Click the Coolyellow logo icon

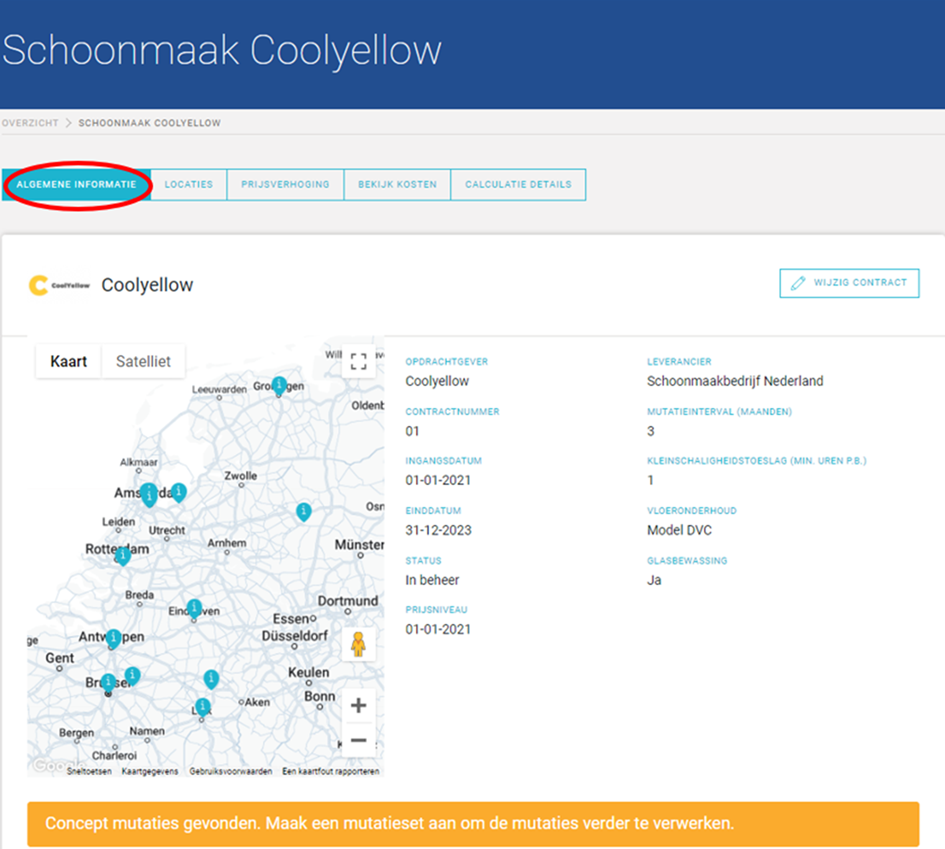(59, 285)
